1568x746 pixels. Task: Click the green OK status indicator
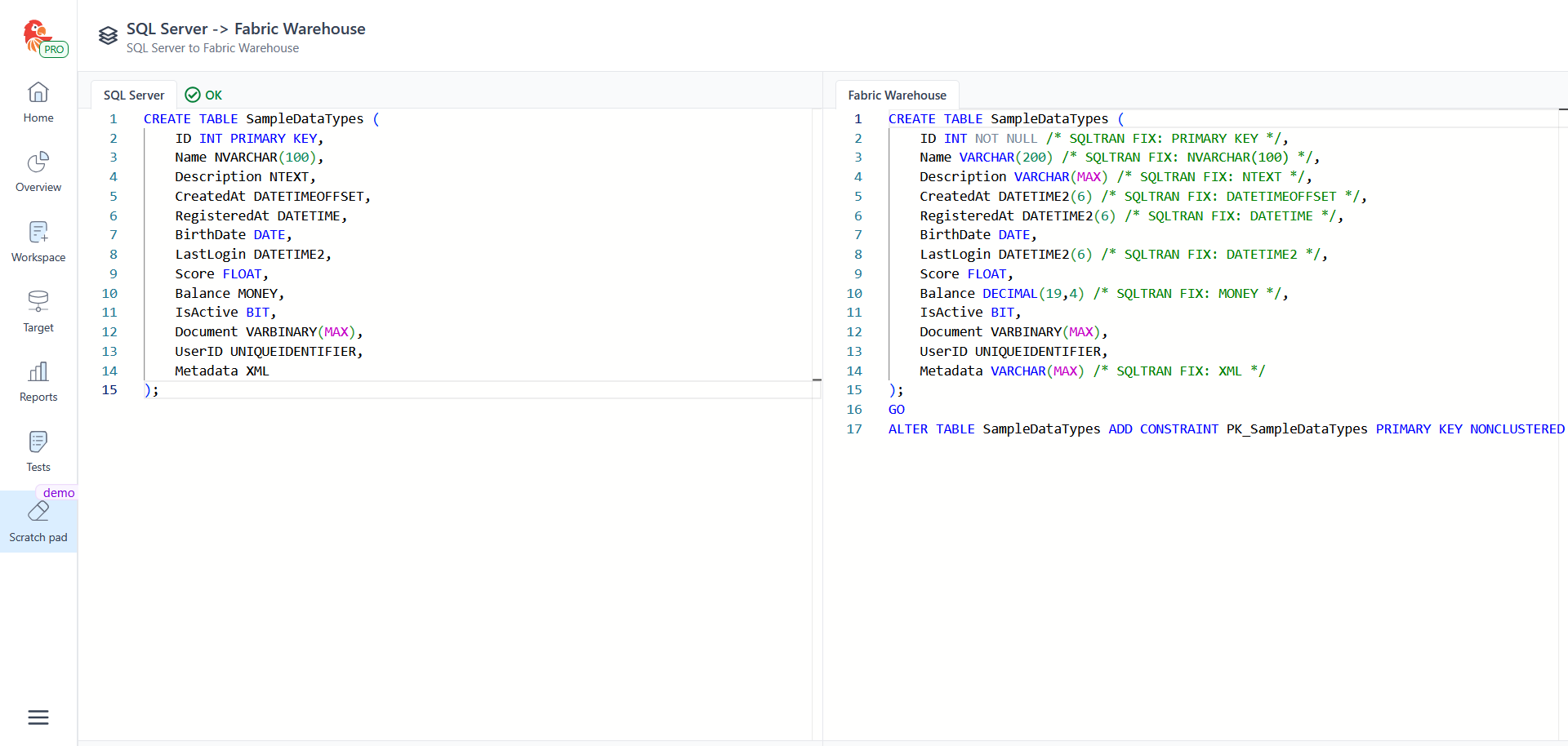click(x=204, y=95)
